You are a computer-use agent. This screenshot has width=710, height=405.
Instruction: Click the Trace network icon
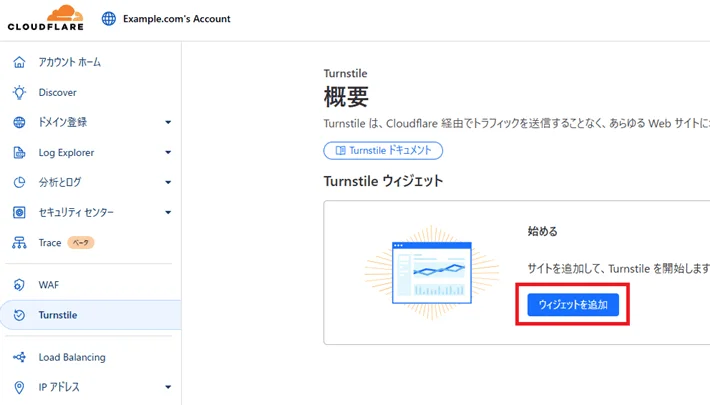tap(19, 243)
